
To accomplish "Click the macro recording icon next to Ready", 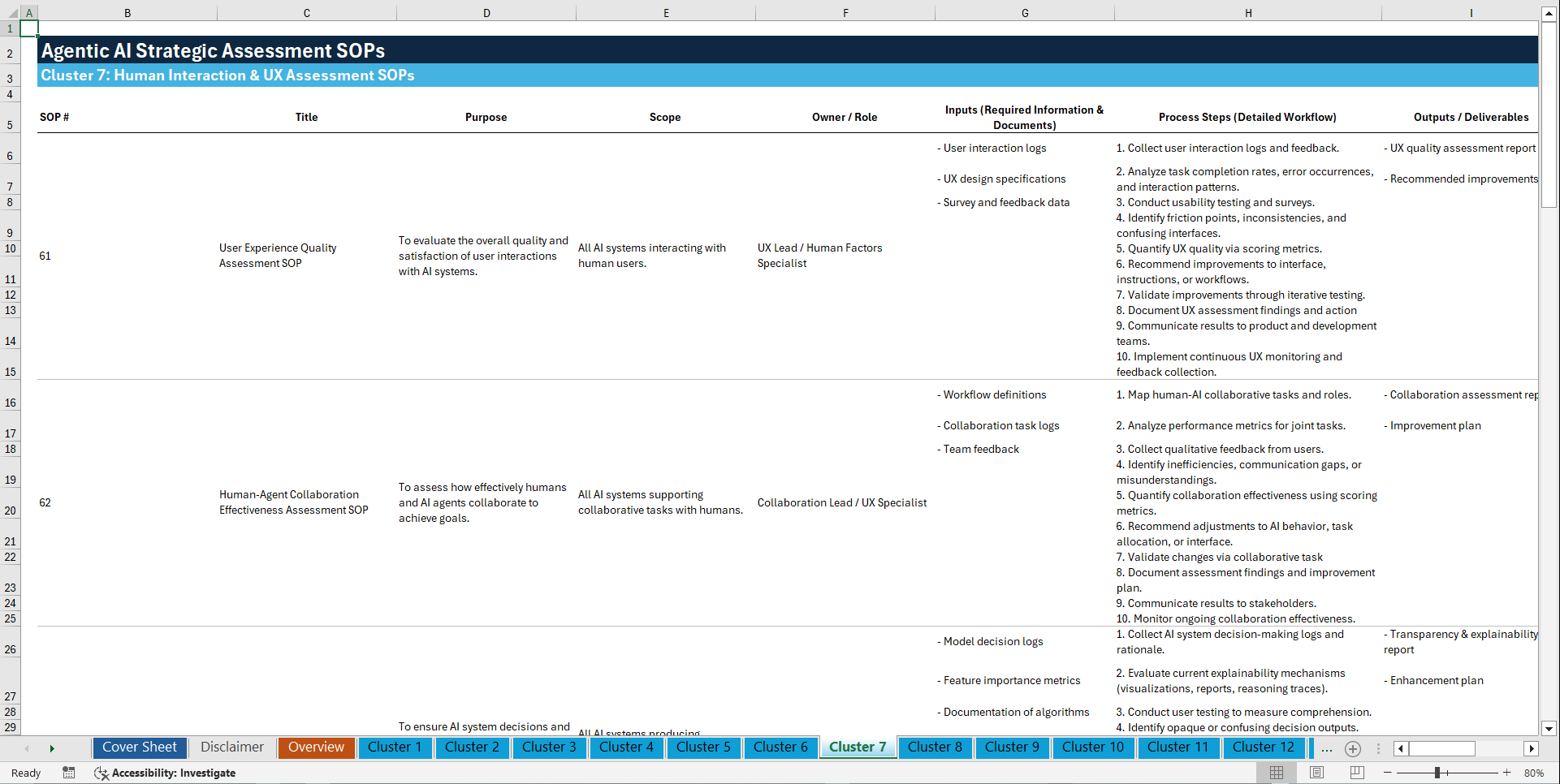I will click(x=69, y=773).
